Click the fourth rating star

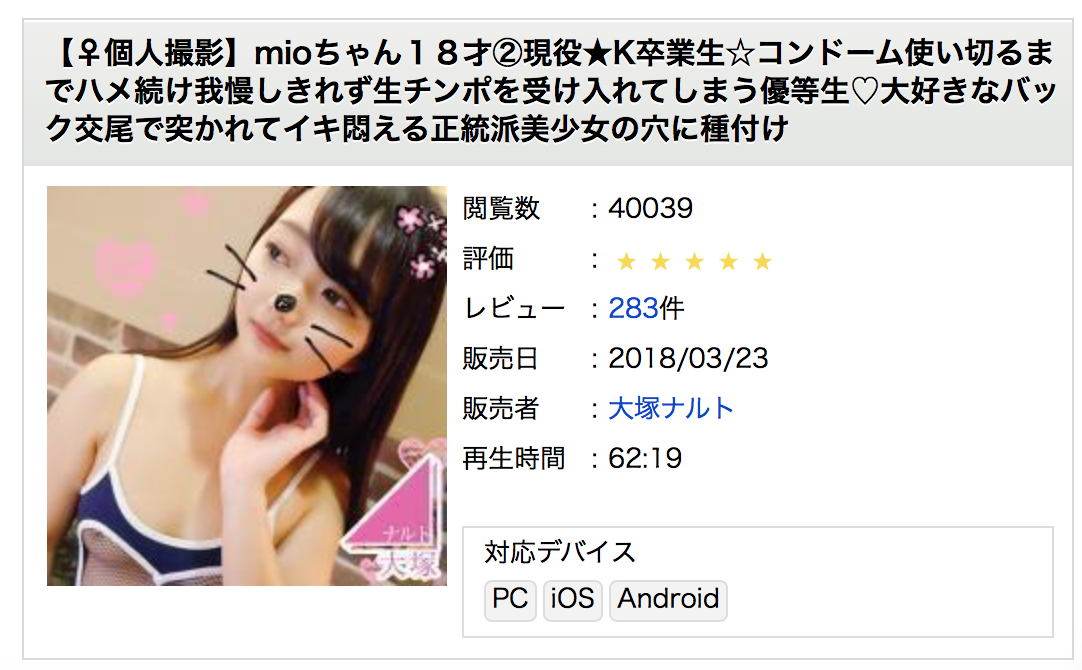pos(729,261)
